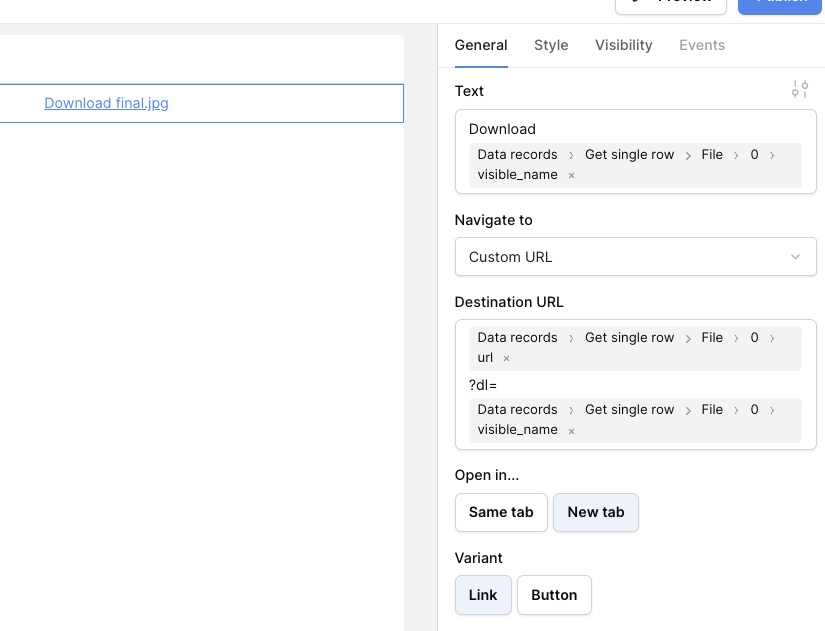Screen dimensions: 825x631
Task: Remove the url chip from Destination URL
Action: click(506, 358)
